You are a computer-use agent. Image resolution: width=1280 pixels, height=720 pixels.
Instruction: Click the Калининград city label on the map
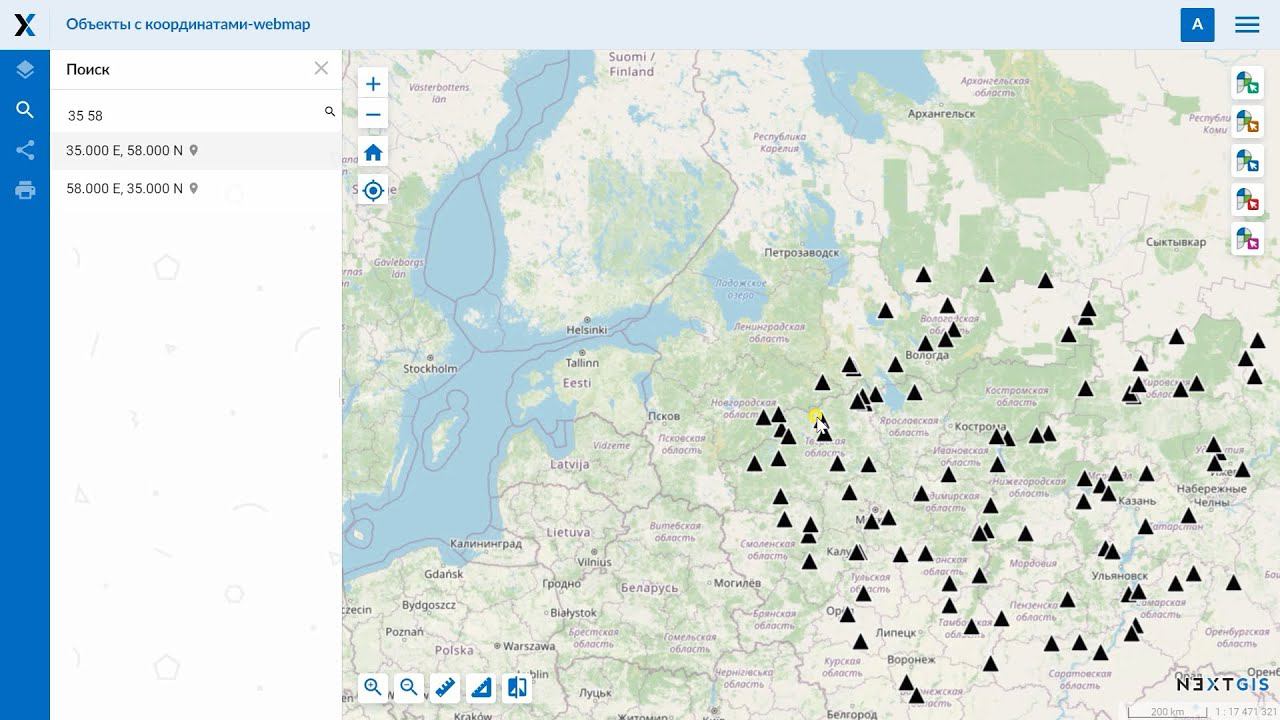(x=487, y=544)
